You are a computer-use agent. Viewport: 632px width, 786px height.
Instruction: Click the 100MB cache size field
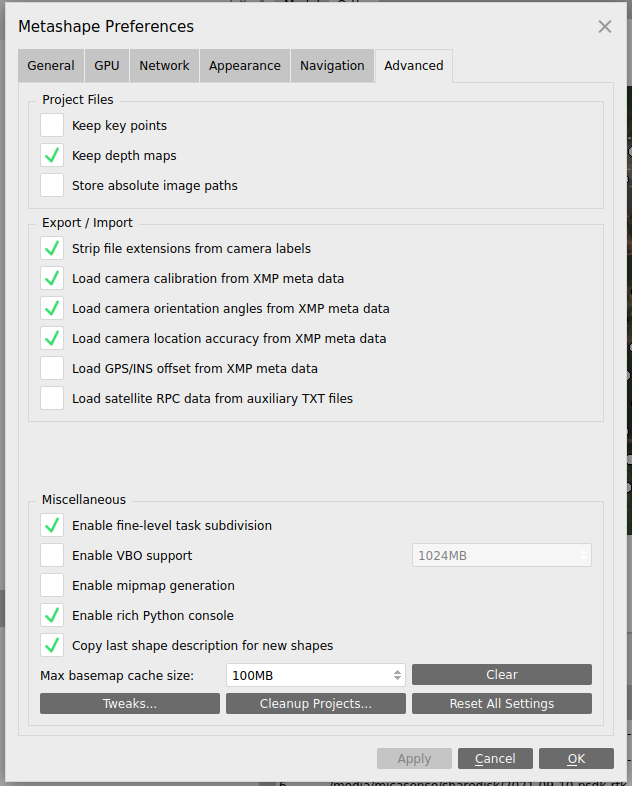point(316,675)
